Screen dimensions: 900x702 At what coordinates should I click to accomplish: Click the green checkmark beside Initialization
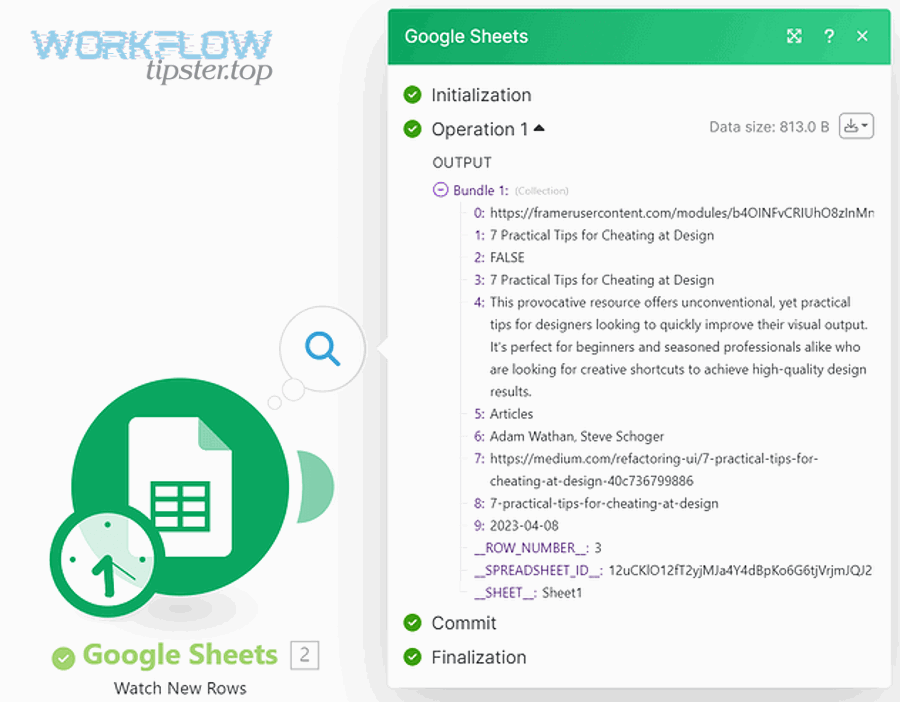(412, 95)
